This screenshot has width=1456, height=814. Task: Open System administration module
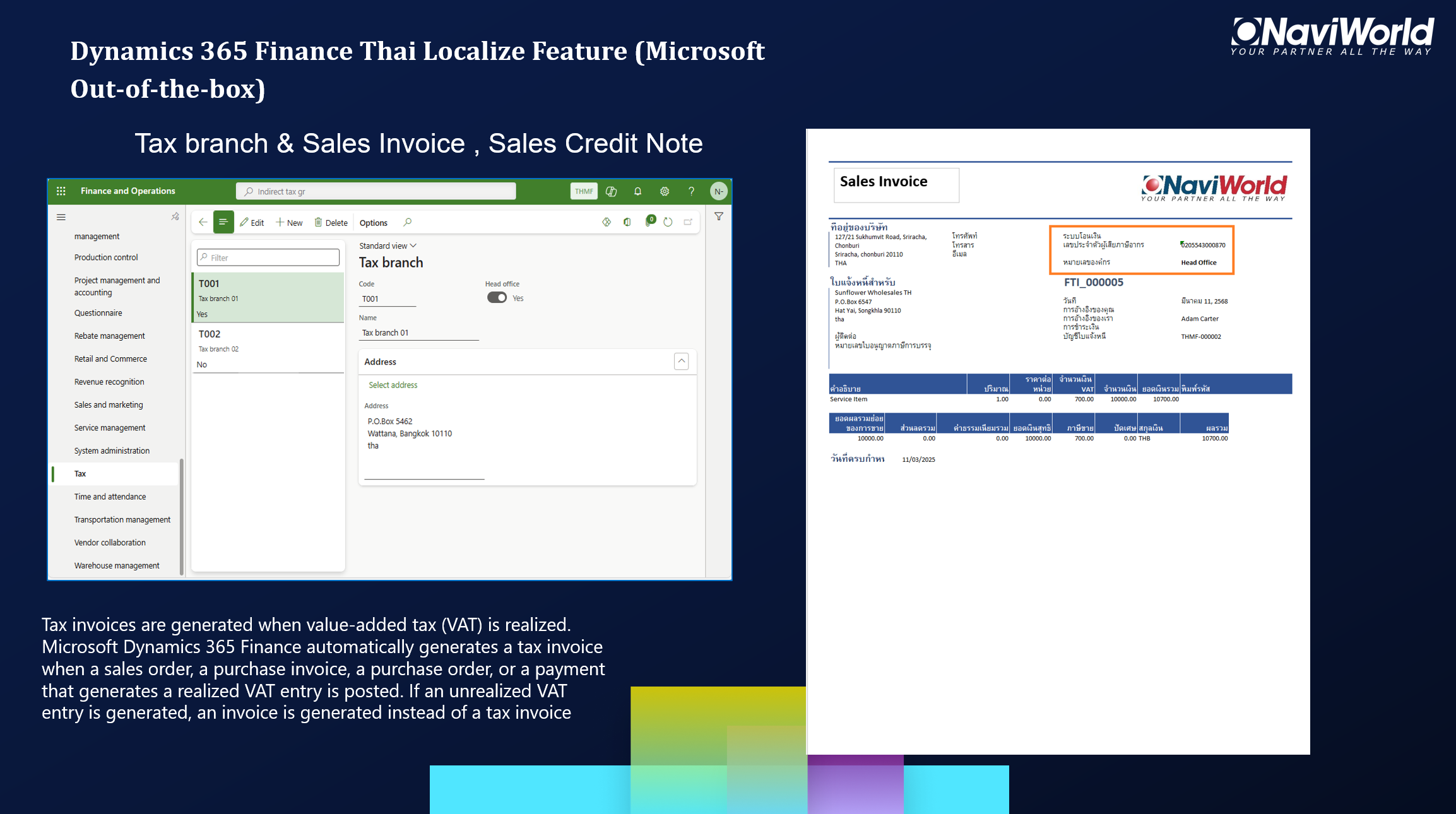[x=112, y=451]
